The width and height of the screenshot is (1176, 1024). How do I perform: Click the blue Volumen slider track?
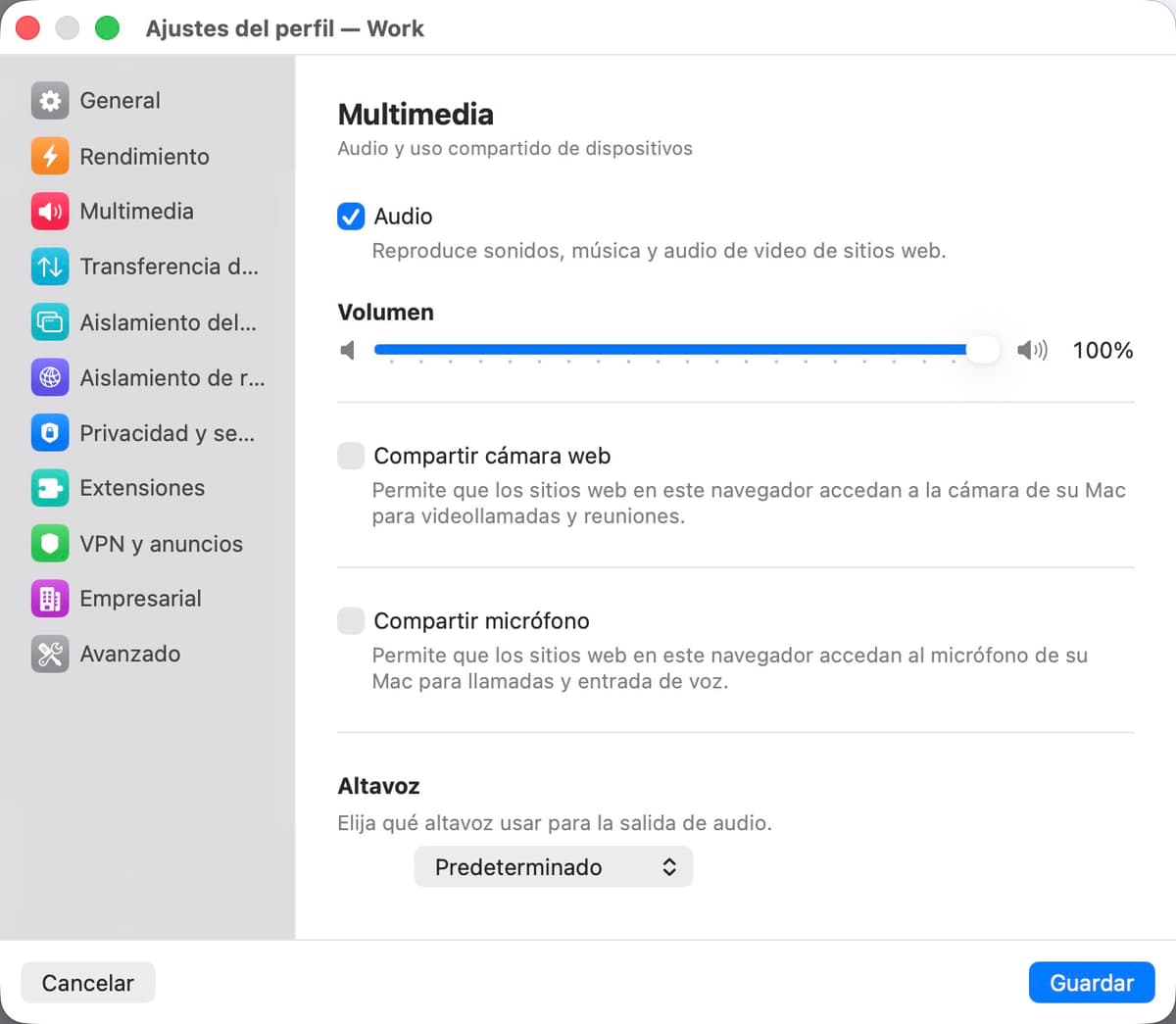(x=670, y=350)
